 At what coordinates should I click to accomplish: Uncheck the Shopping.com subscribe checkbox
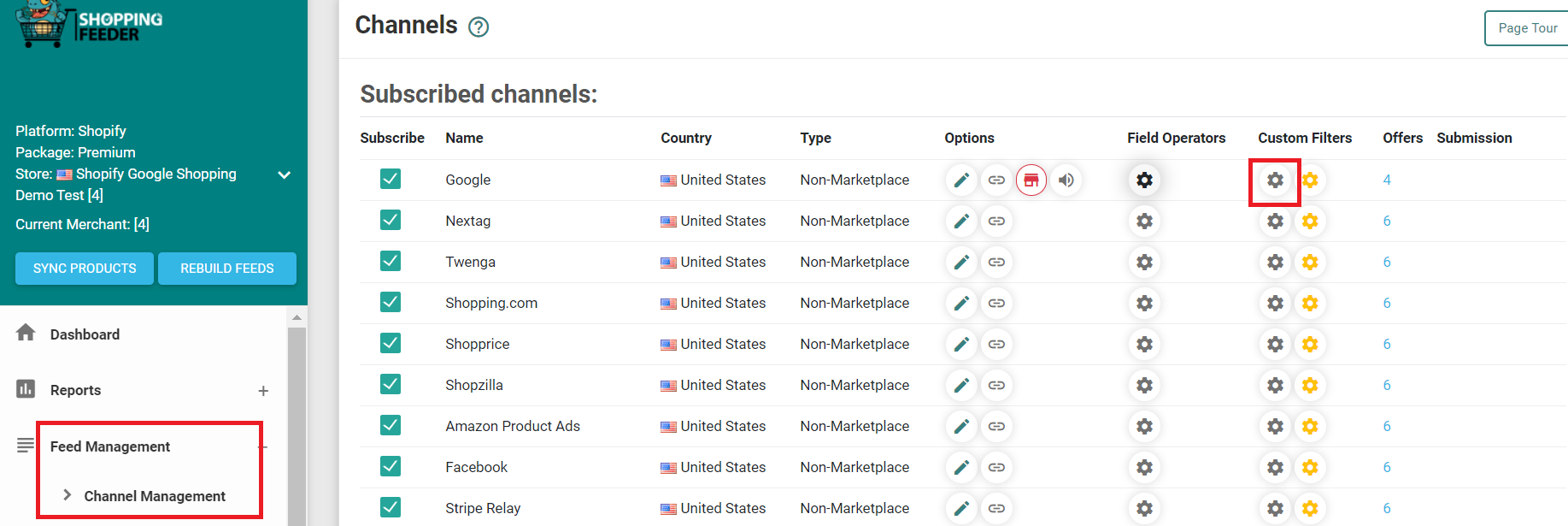[x=391, y=302]
